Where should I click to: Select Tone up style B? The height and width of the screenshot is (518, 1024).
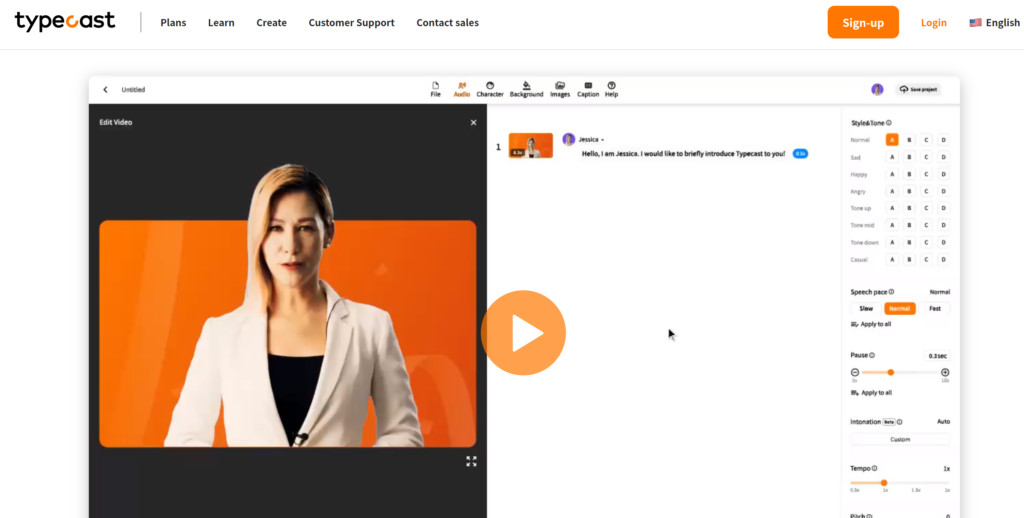pos(909,208)
